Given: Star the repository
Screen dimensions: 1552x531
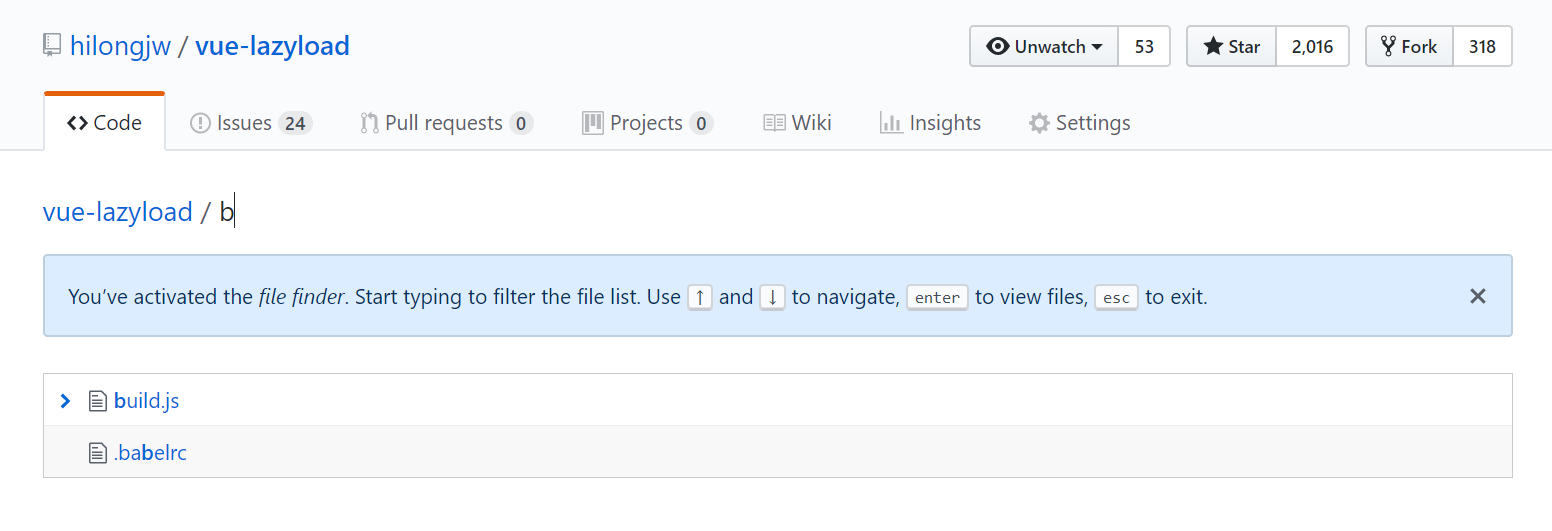Looking at the screenshot, I should tap(1232, 46).
